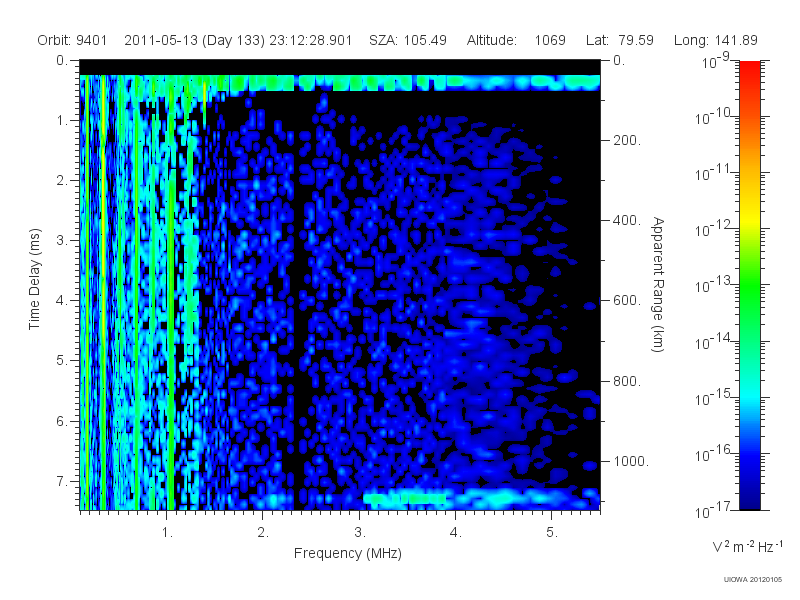Click the 'Apparent Range (km)' axis label
800x600 pixels.
658,284
